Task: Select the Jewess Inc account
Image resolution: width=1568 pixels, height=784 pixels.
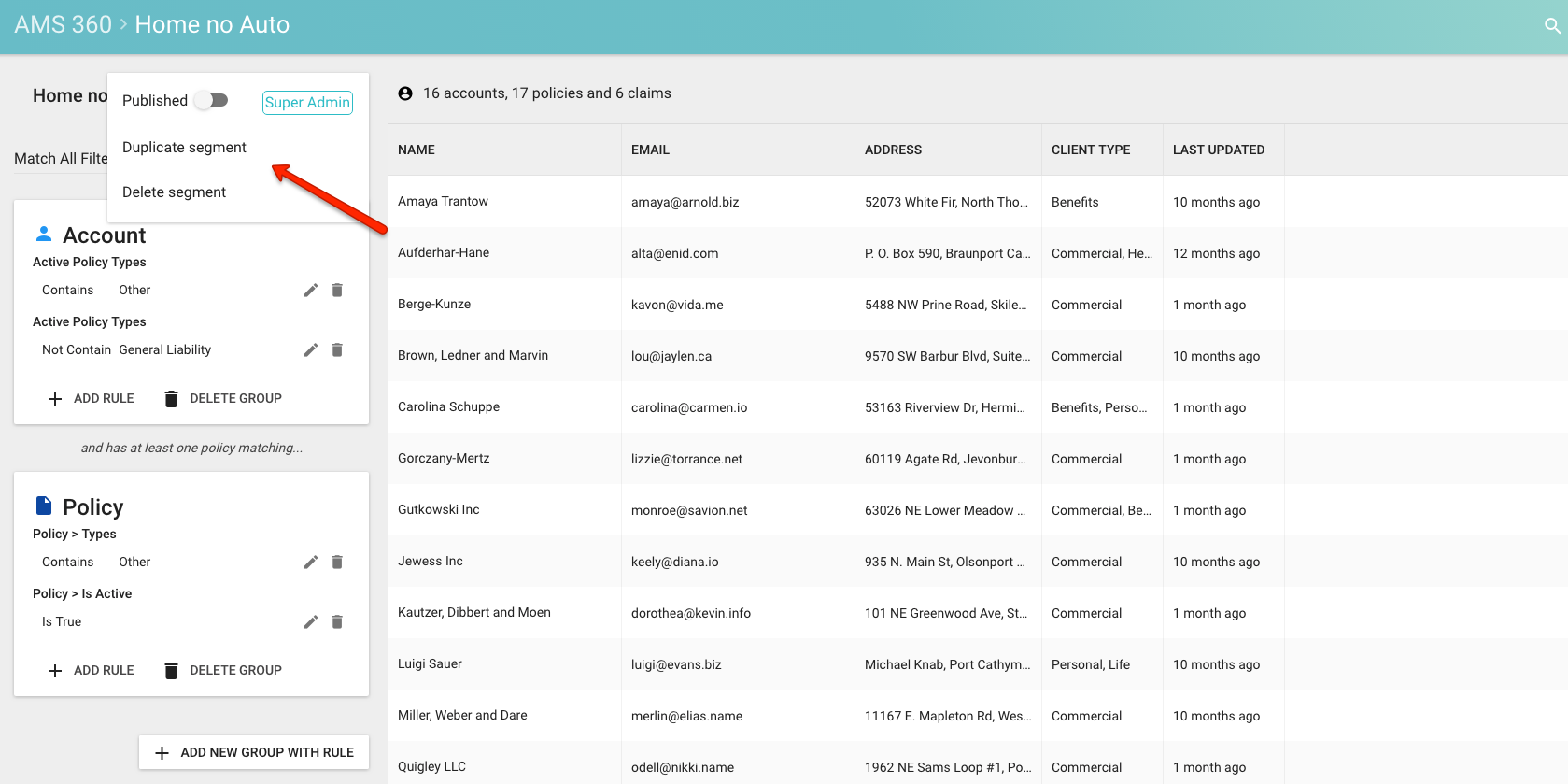Action: pos(430,562)
